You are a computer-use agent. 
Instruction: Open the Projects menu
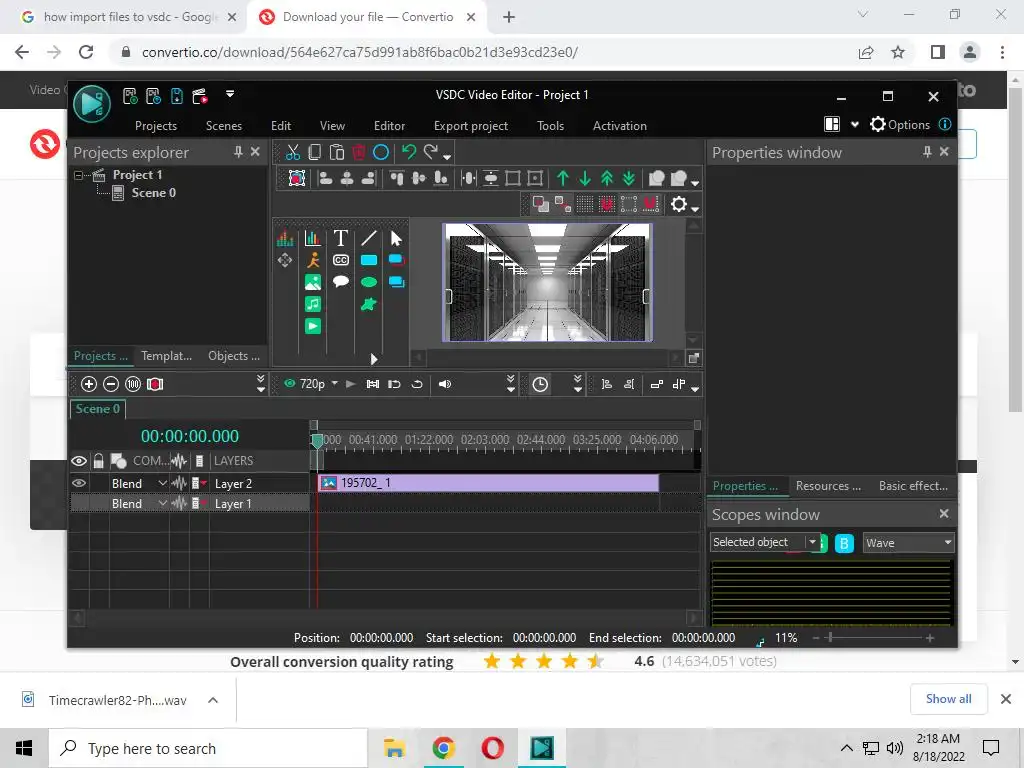click(156, 125)
